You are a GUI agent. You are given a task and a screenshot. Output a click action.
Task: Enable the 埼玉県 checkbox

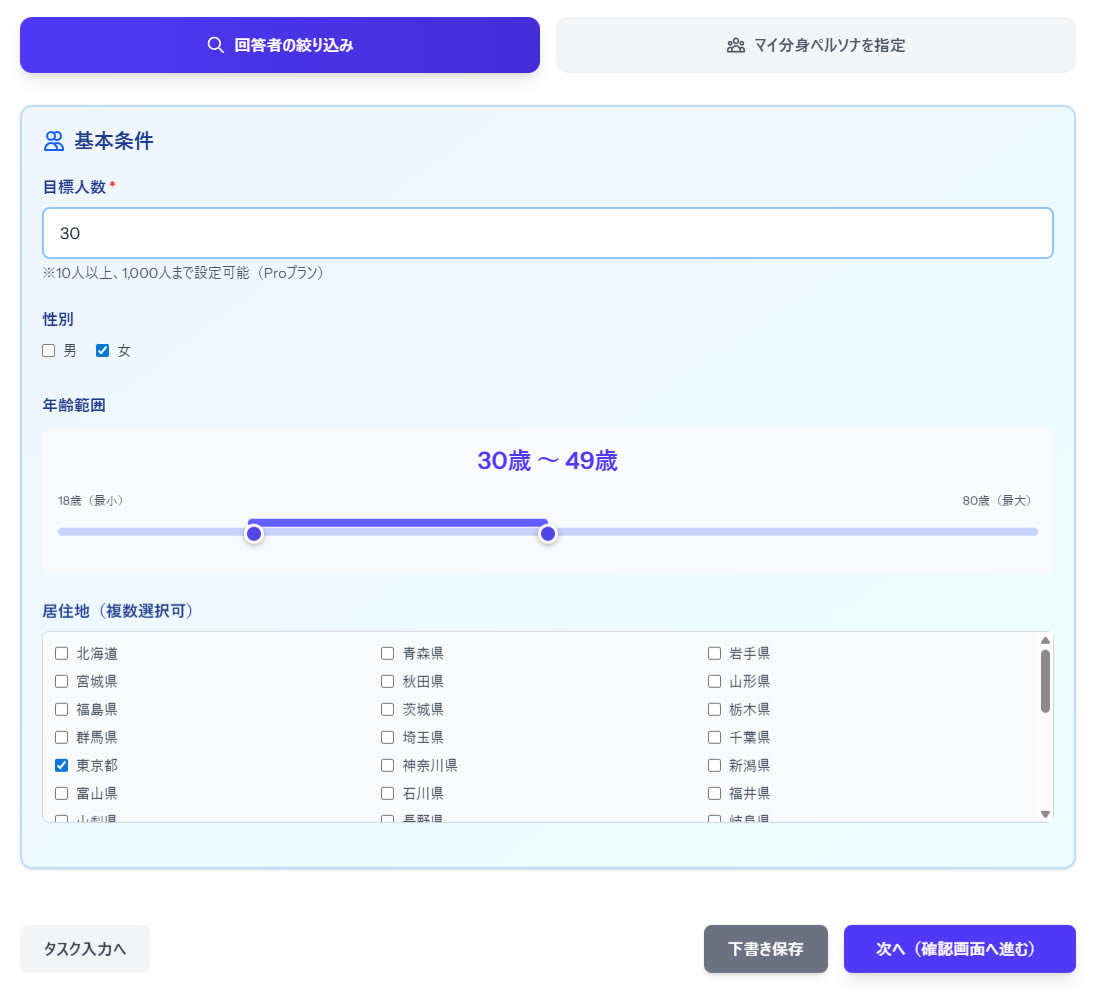[387, 737]
